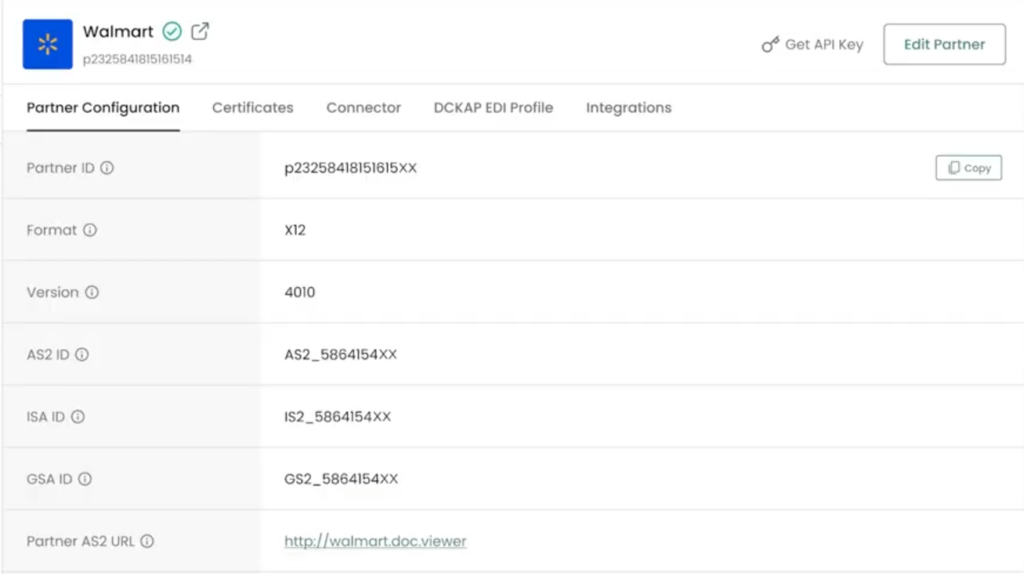This screenshot has width=1024, height=574.
Task: Click the Partner AS2 URL info icon
Action: point(147,541)
